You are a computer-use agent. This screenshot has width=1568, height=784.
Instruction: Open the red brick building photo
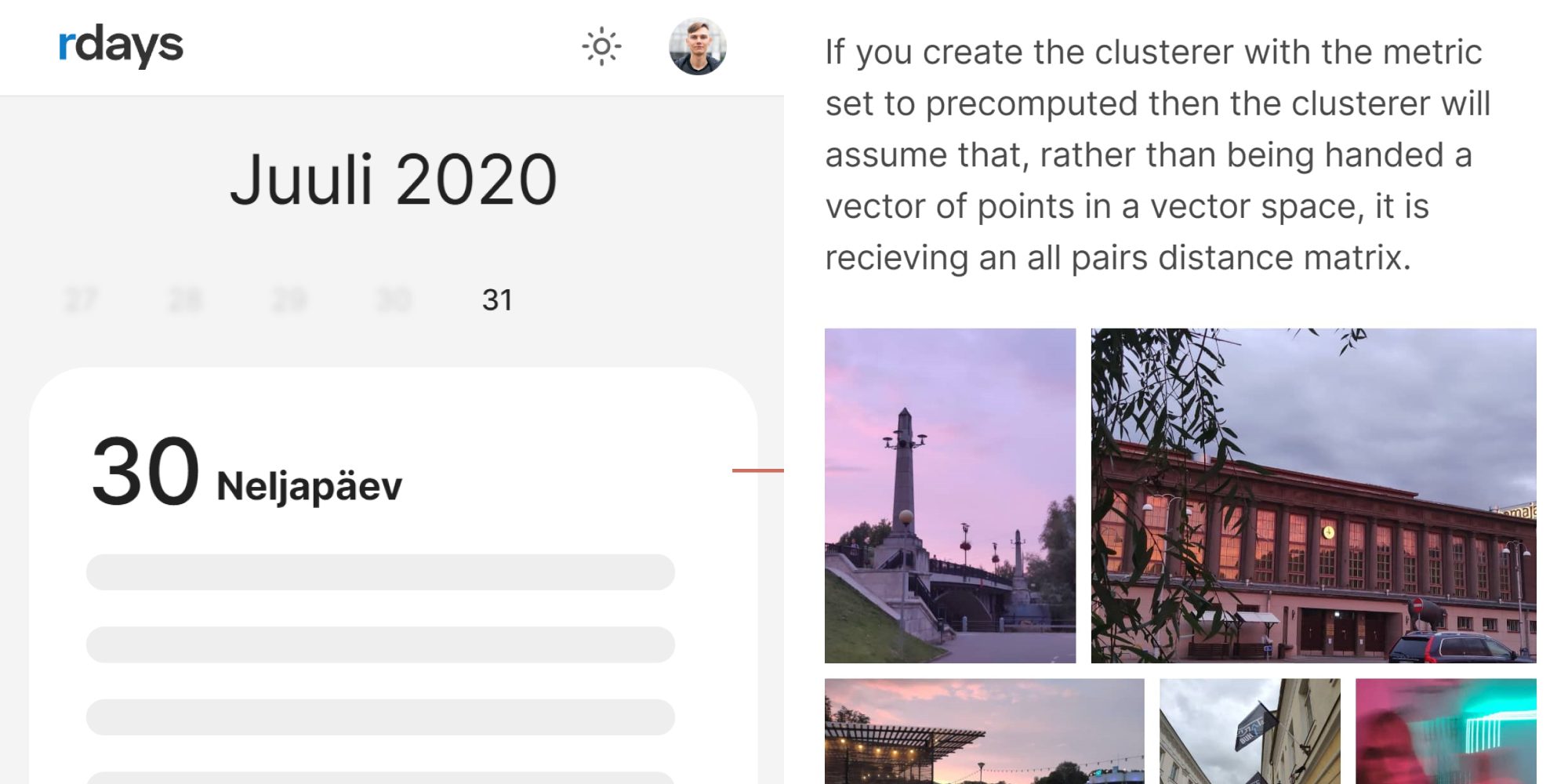click(1314, 495)
